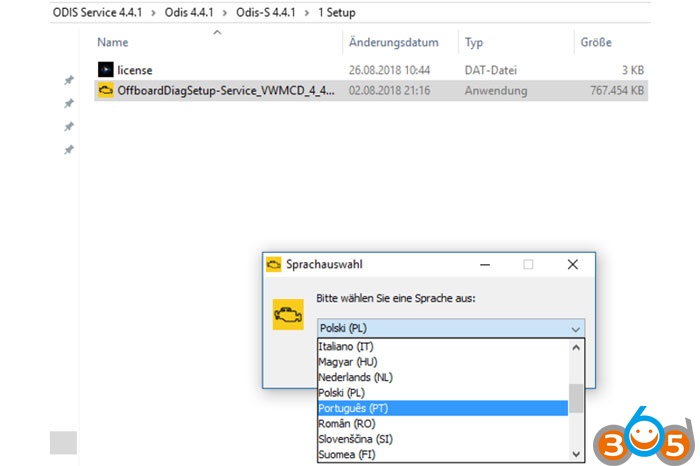Choose Română (RO) from dropdown list
The width and height of the screenshot is (700, 466).
(347, 424)
